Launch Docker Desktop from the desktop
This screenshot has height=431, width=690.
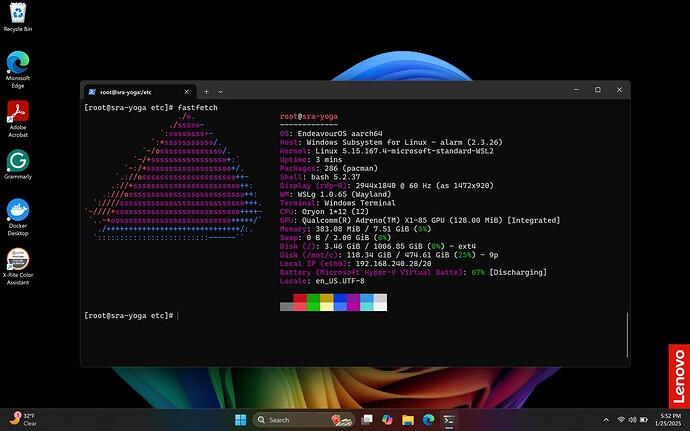click(18, 217)
